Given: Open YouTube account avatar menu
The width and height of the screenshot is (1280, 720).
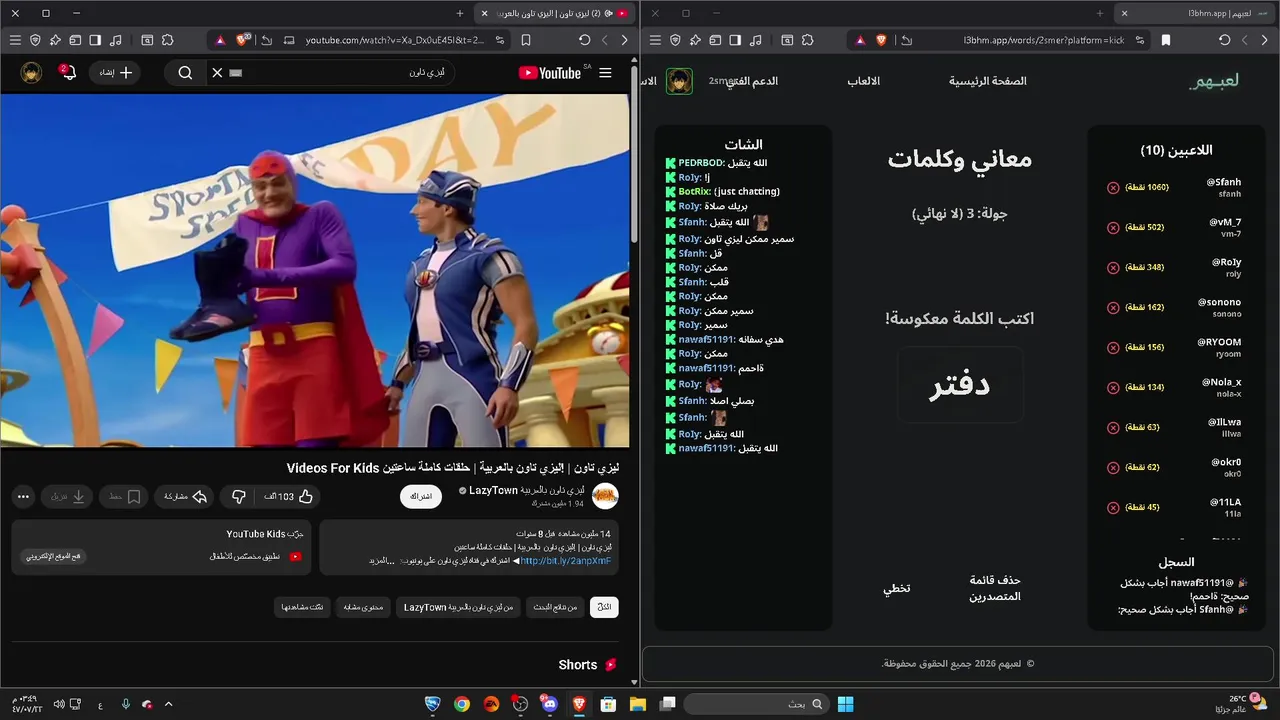Looking at the screenshot, I should coord(31,73).
